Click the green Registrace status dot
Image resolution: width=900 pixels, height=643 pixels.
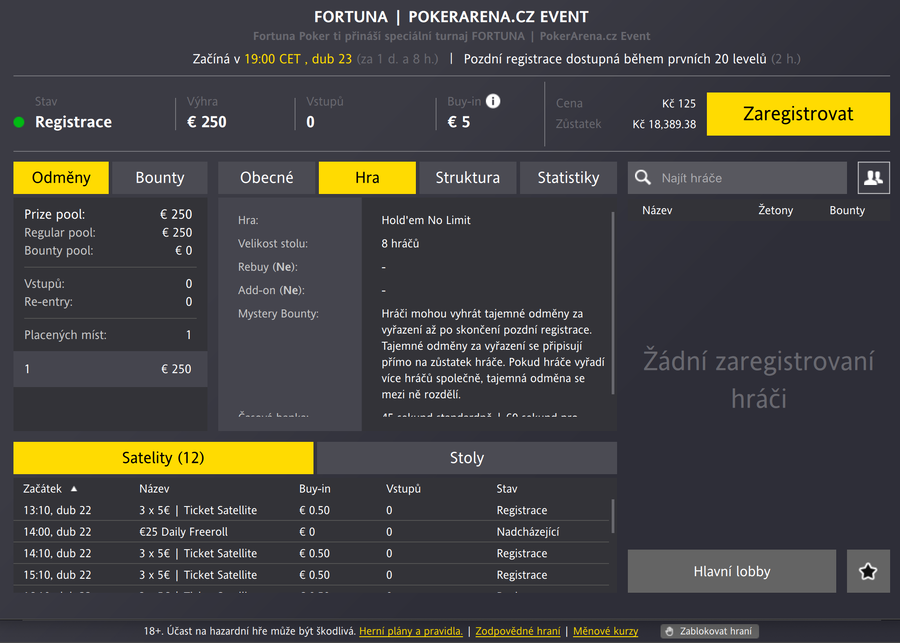pyautogui.click(x=19, y=122)
